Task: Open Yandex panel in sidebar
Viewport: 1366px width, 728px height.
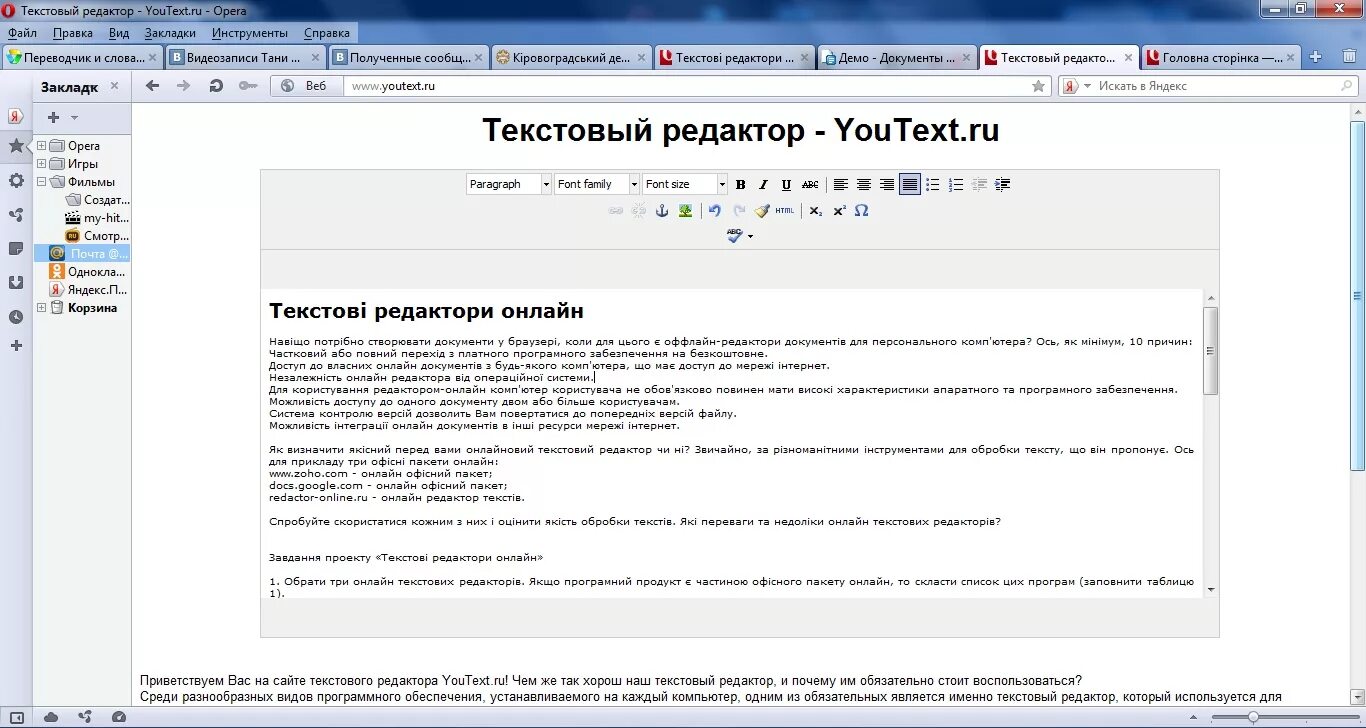Action: coord(16,116)
